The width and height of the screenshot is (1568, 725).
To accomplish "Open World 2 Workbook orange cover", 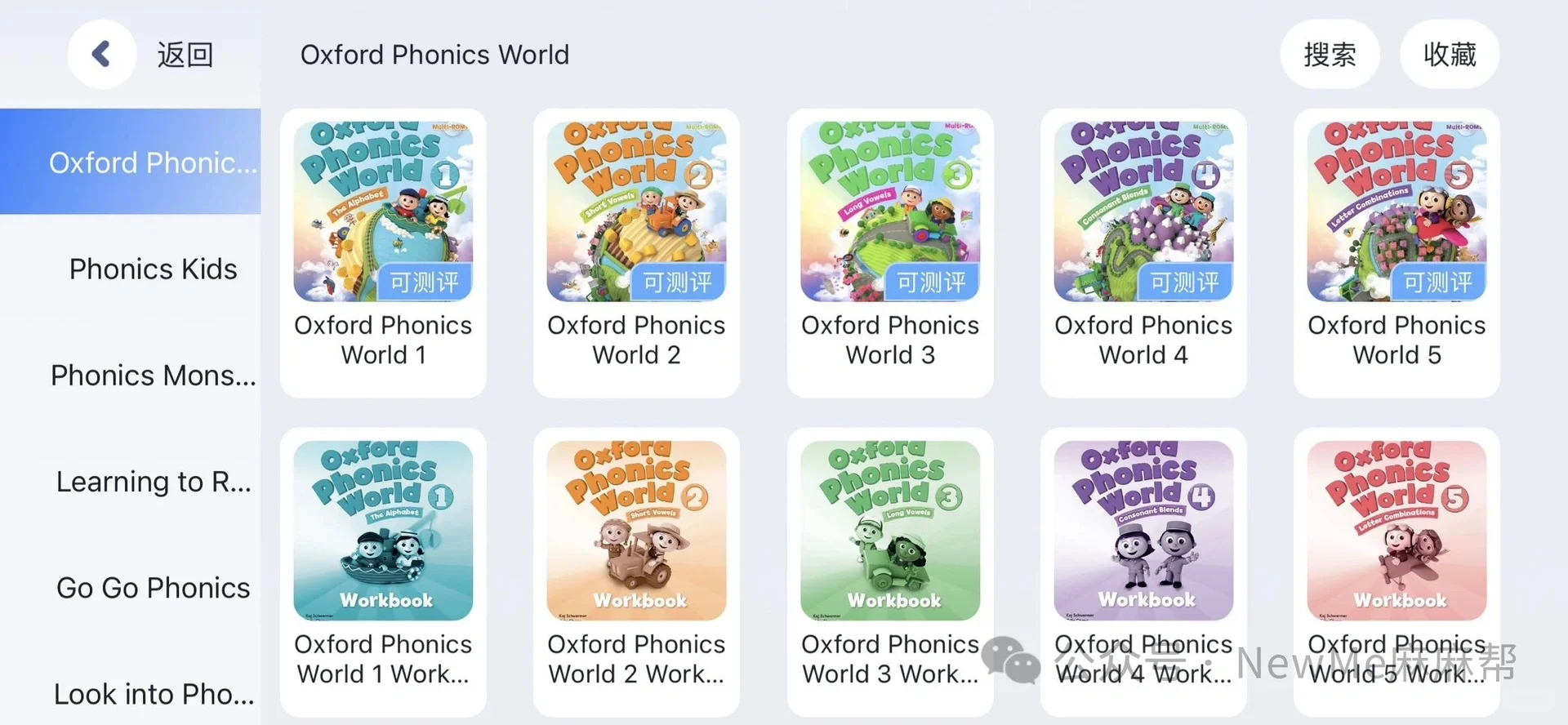I will coord(636,531).
